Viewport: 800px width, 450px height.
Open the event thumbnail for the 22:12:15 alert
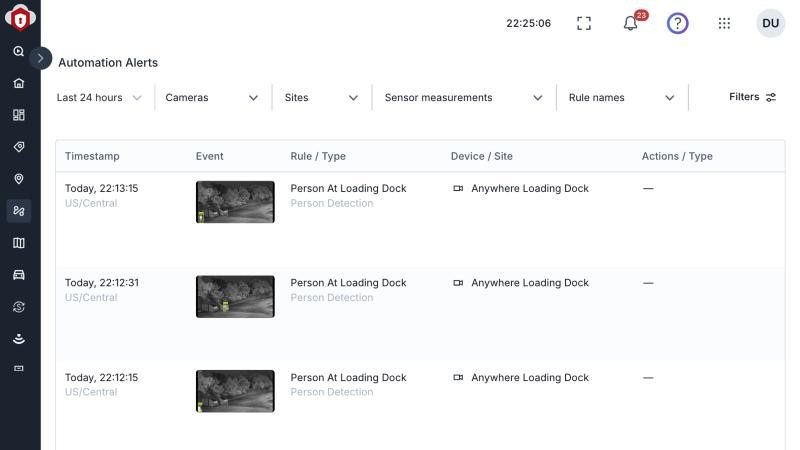[x=235, y=391]
